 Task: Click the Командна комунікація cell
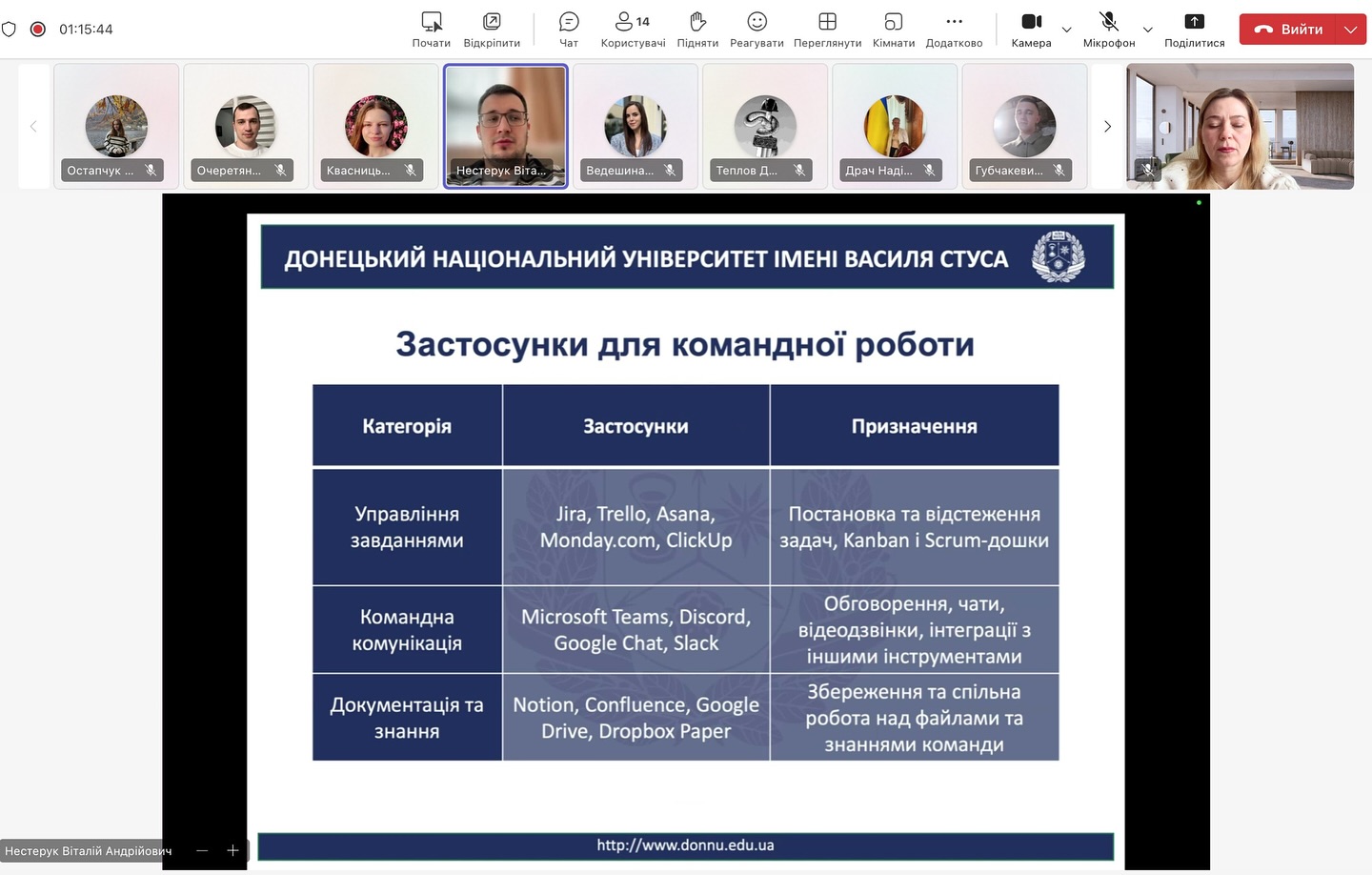pyautogui.click(x=407, y=630)
